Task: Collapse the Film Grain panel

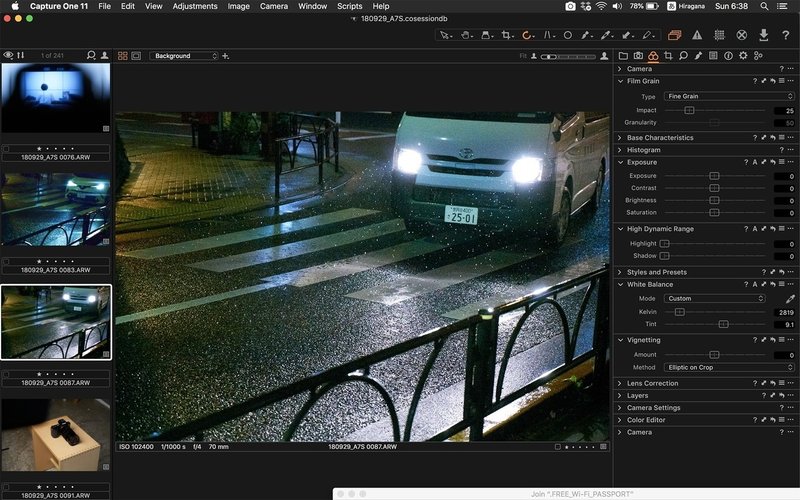Action: tap(620, 81)
